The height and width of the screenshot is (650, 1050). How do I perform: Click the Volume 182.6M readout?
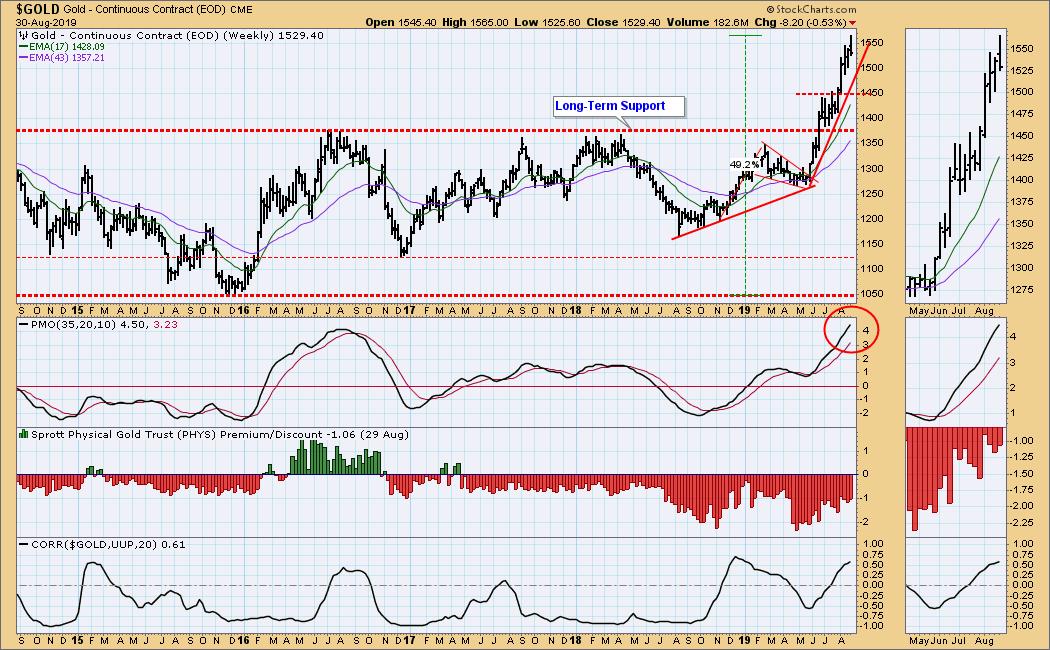[706, 22]
